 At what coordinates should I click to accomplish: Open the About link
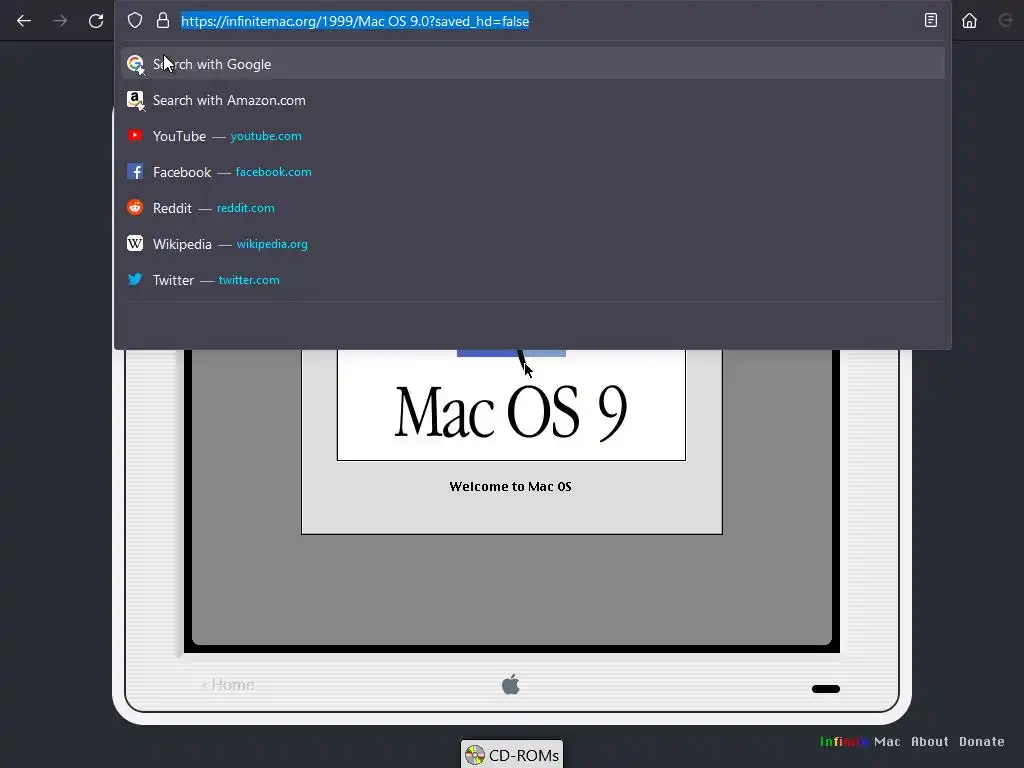tap(930, 742)
